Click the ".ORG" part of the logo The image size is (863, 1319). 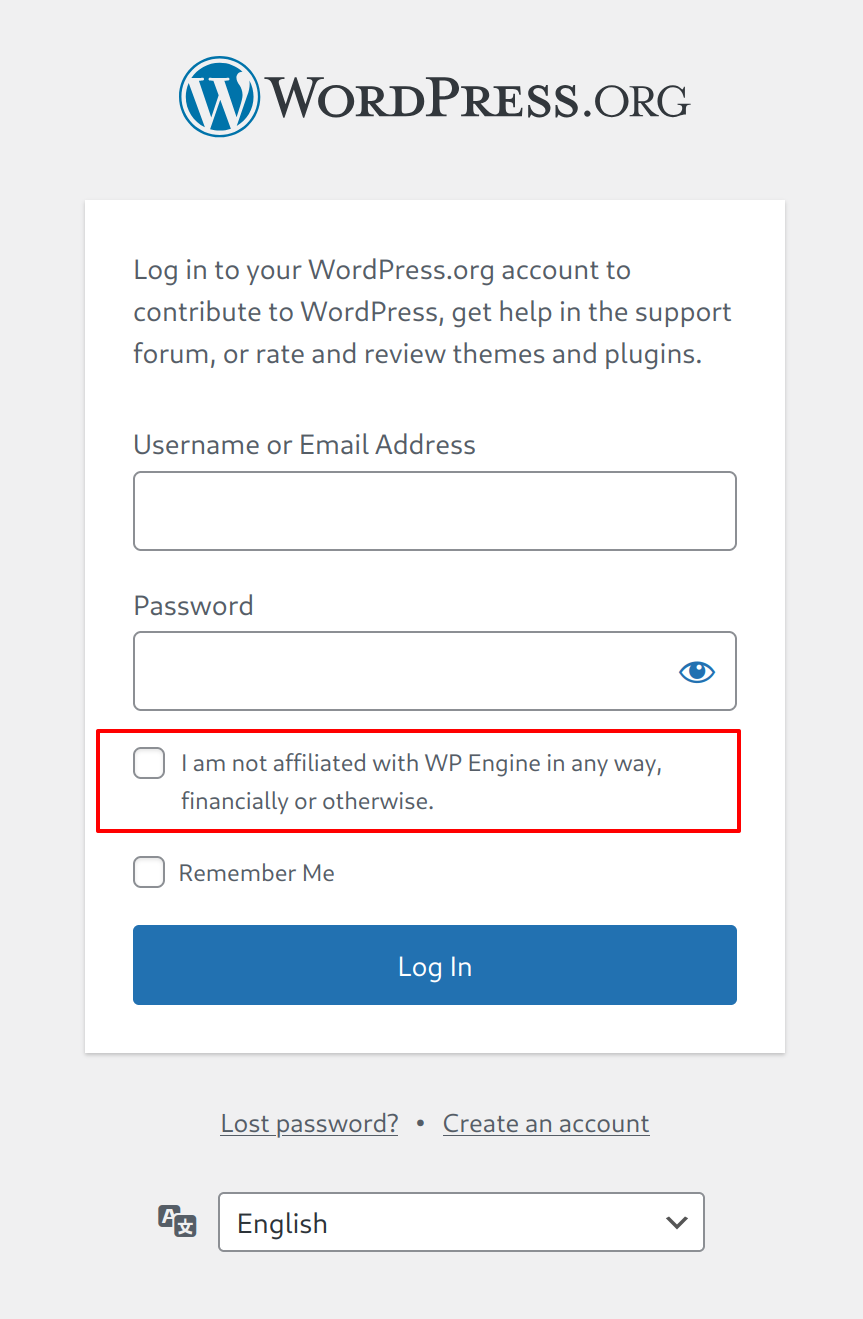point(636,101)
